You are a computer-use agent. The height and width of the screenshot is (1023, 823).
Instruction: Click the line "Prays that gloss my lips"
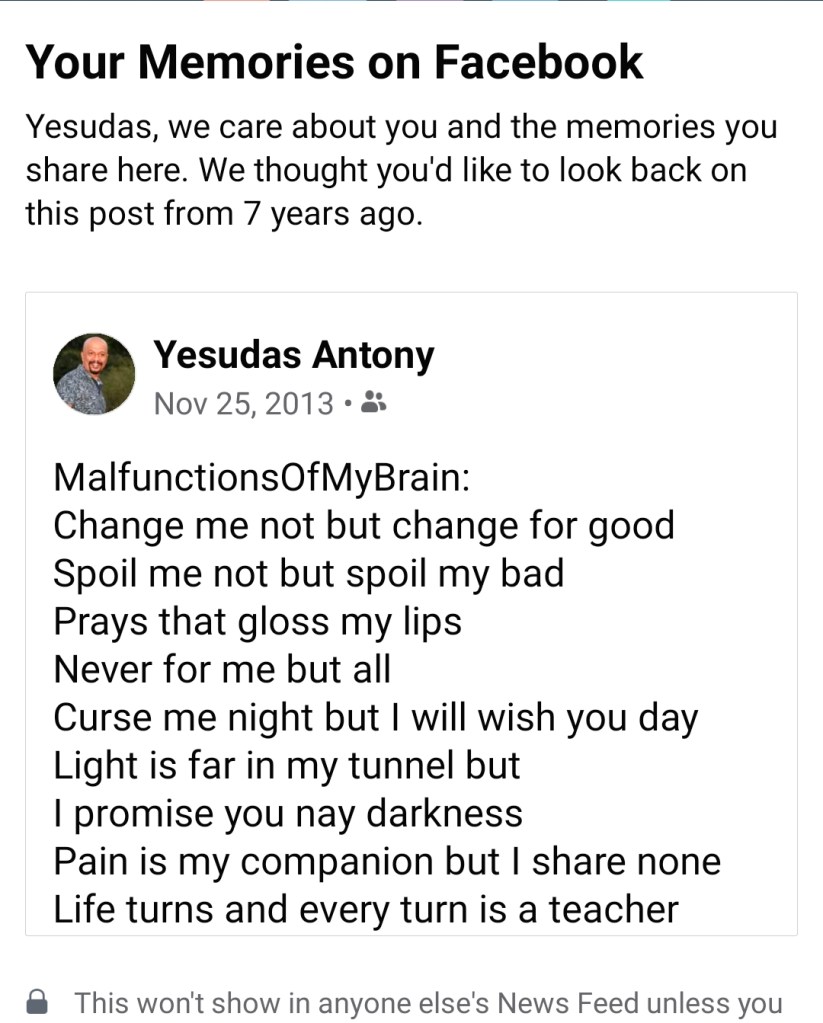tap(257, 621)
